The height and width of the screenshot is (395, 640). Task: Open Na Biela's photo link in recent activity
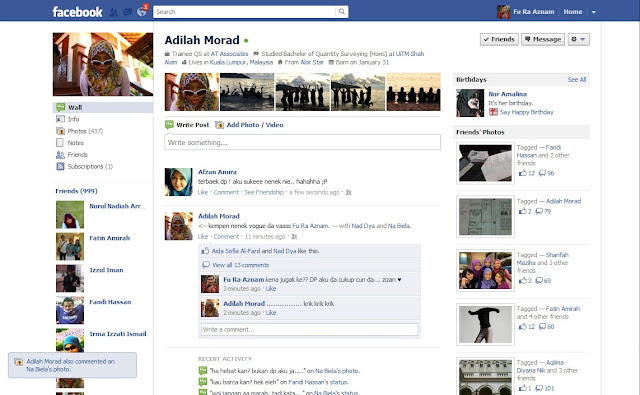(337, 371)
